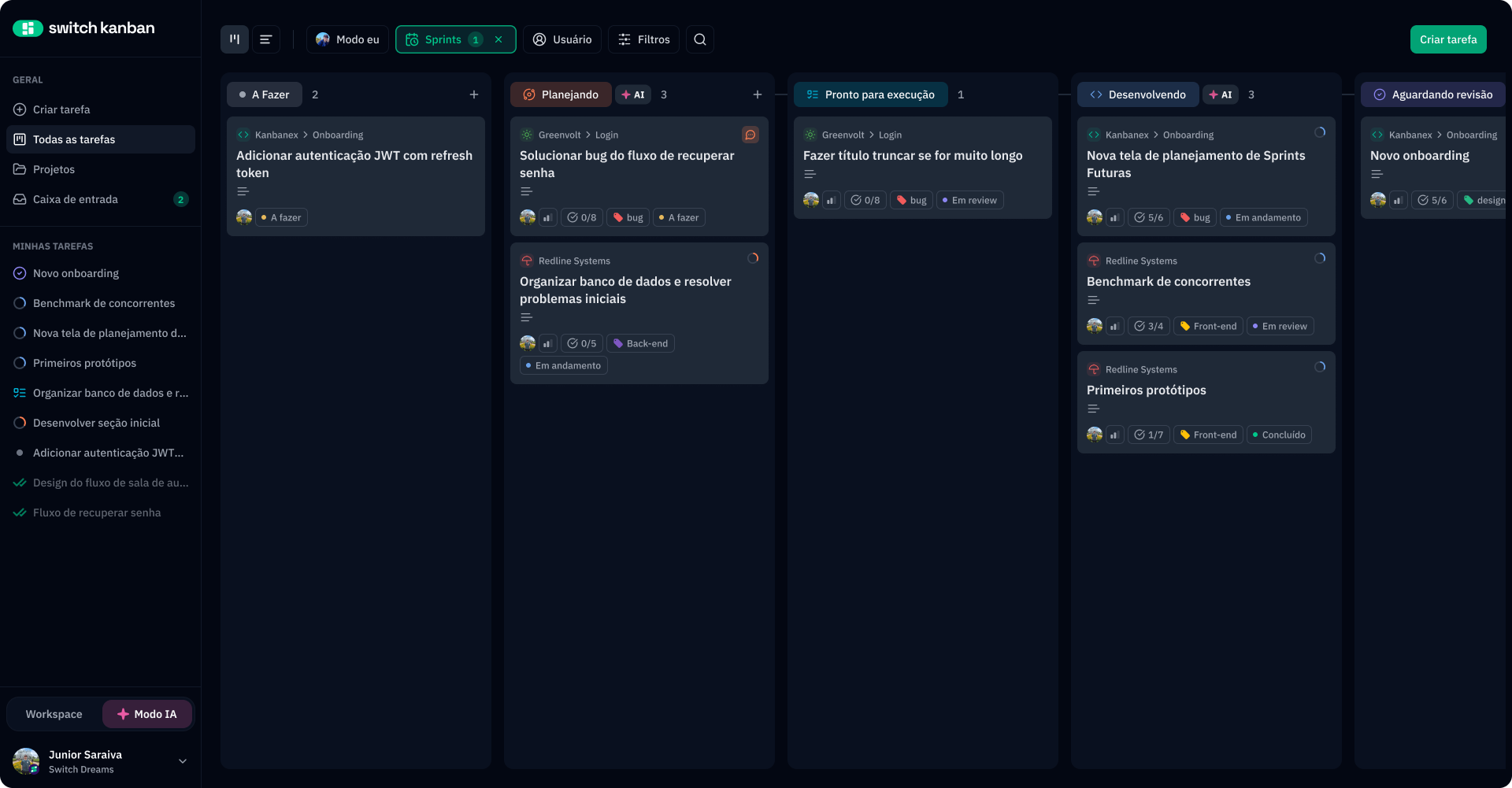1512x788 pixels.
Task: Click the circular progress spinner on Benchmark card
Action: [1321, 257]
